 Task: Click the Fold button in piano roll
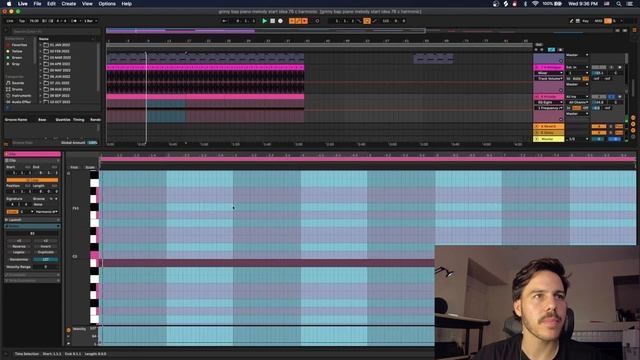click(74, 167)
